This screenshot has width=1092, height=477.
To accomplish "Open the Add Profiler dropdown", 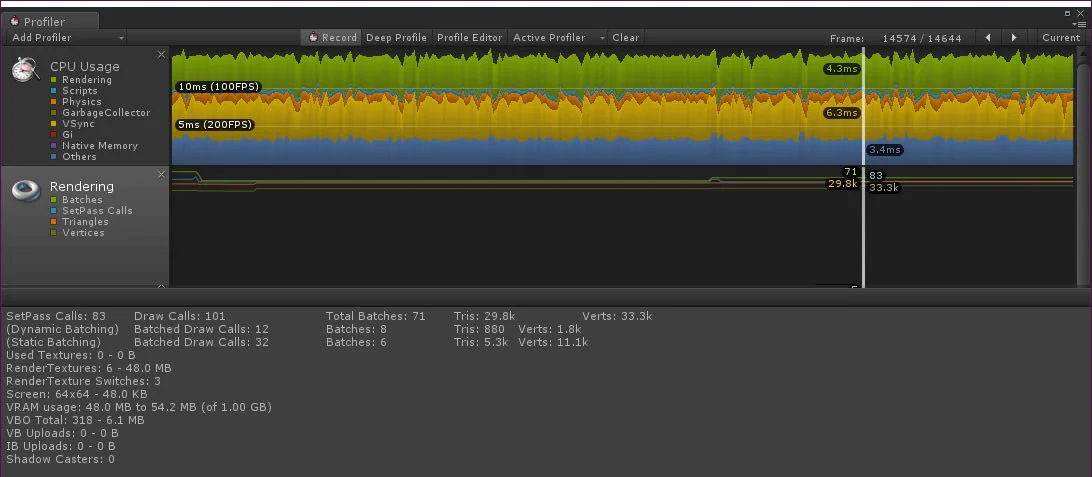I will coord(67,38).
